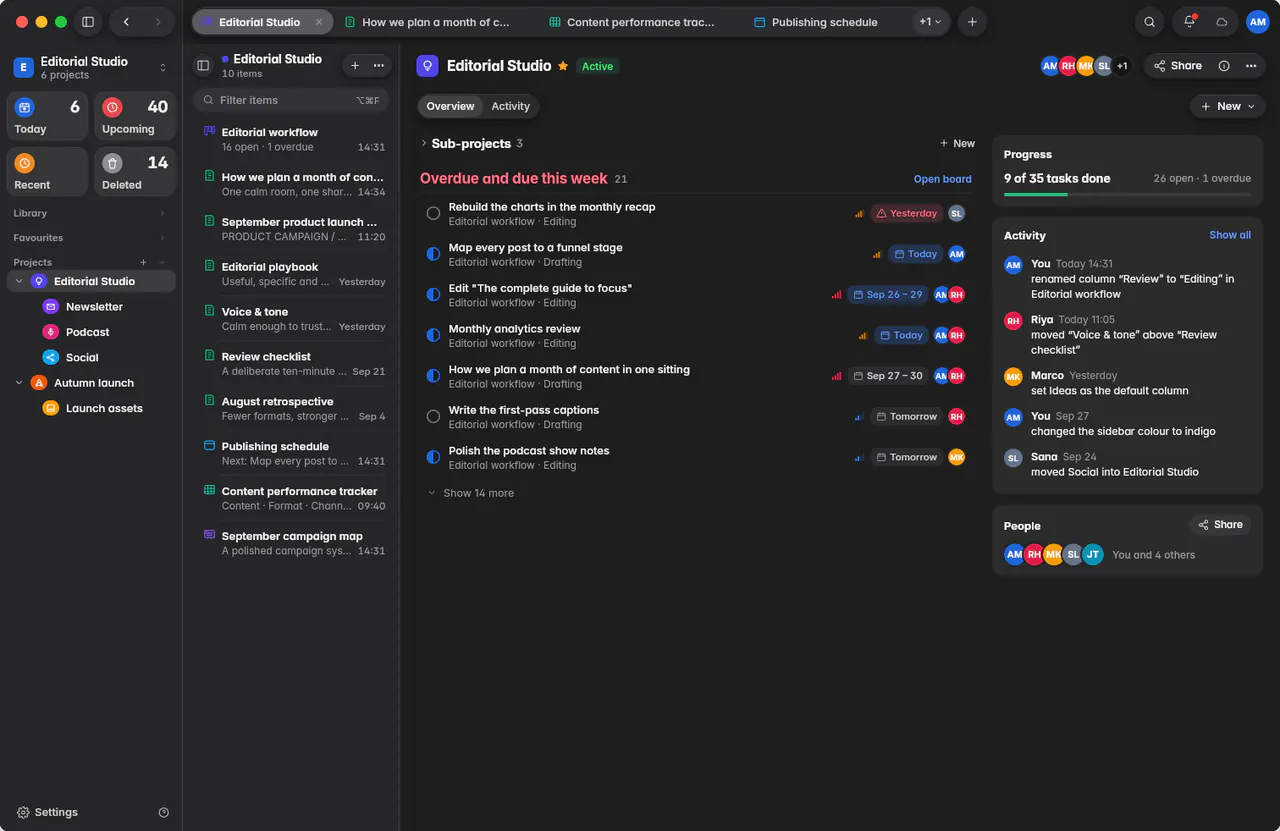The image size is (1280, 831).
Task: Check cloud sync status icon
Action: pyautogui.click(x=1221, y=22)
